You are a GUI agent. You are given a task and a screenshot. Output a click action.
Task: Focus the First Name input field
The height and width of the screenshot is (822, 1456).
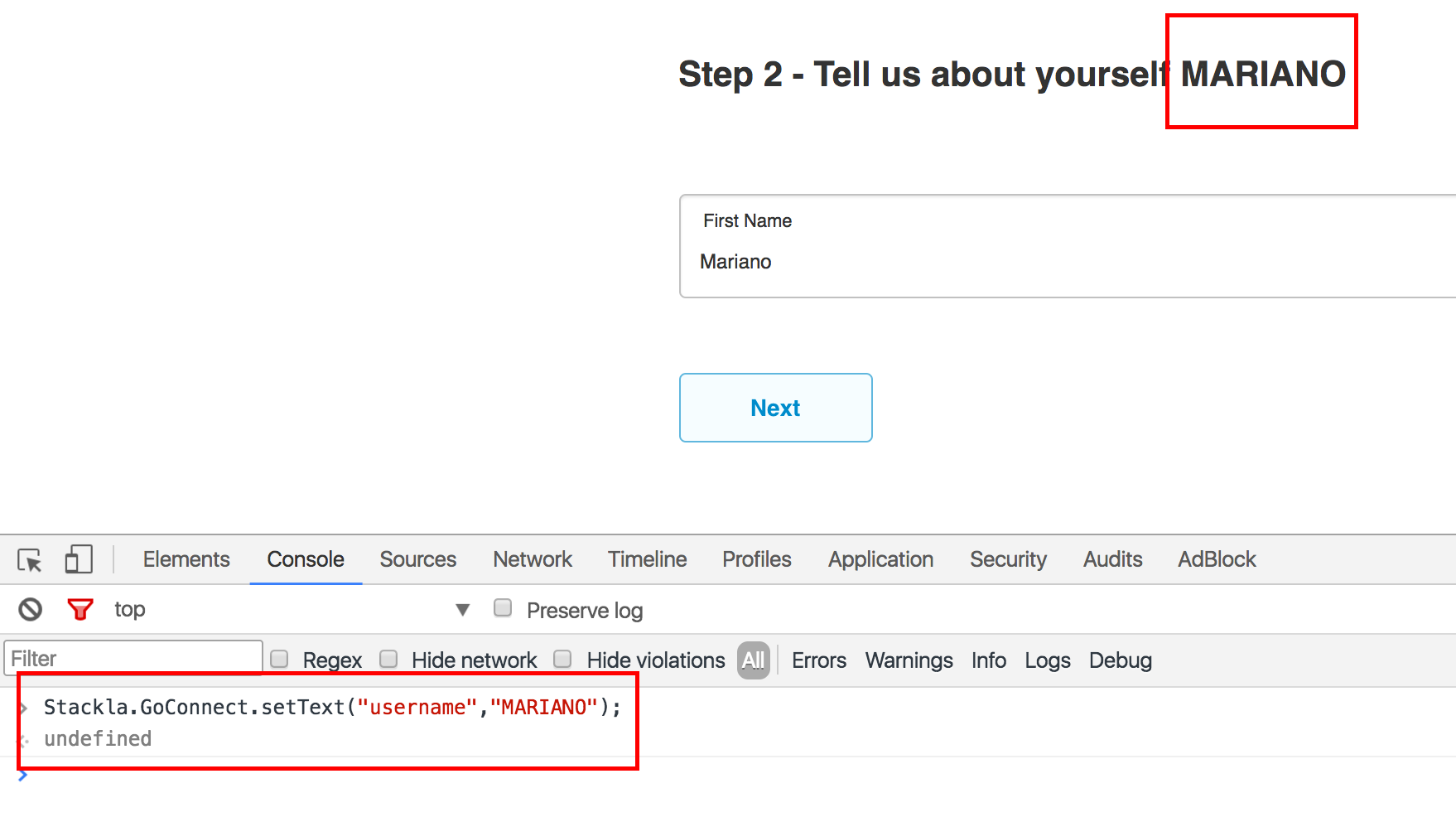click(x=1067, y=262)
